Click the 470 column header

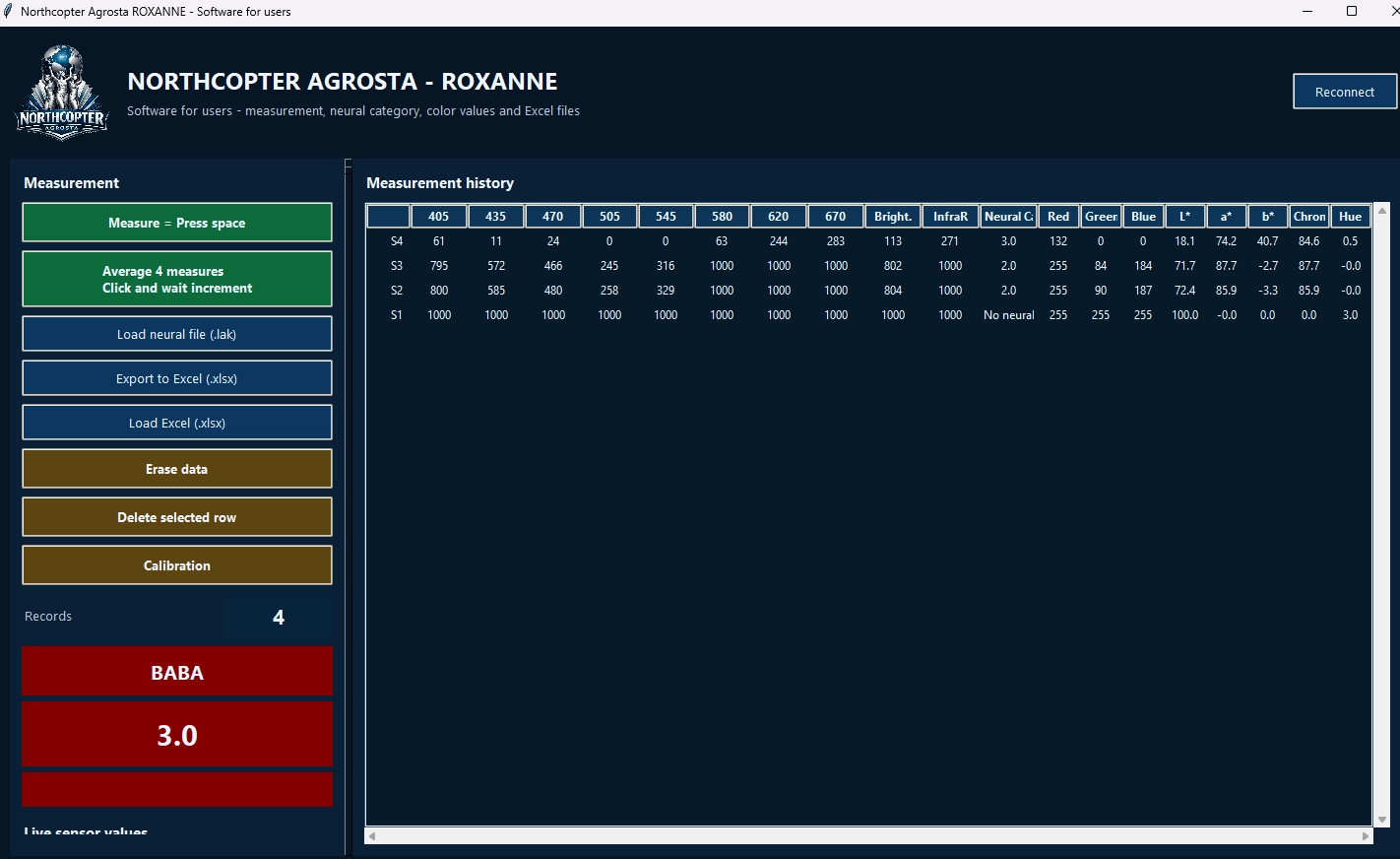coord(553,217)
